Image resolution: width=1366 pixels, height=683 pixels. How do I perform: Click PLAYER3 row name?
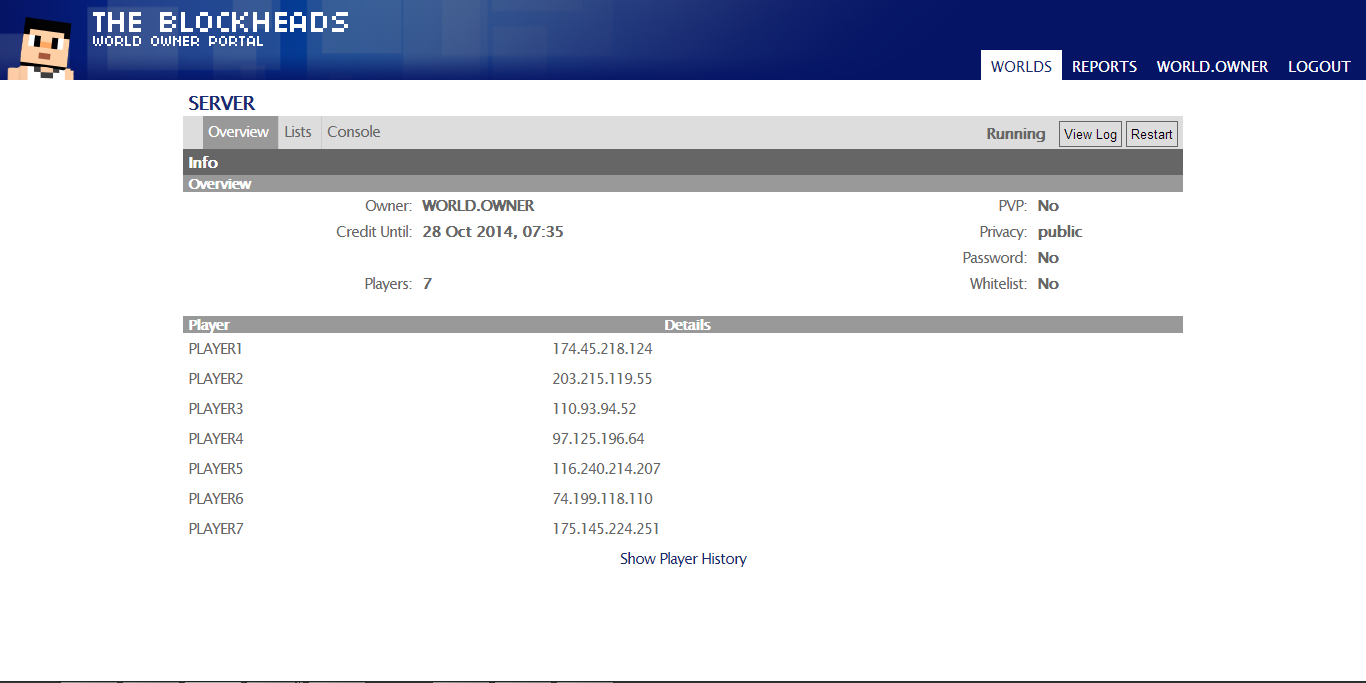[216, 409]
